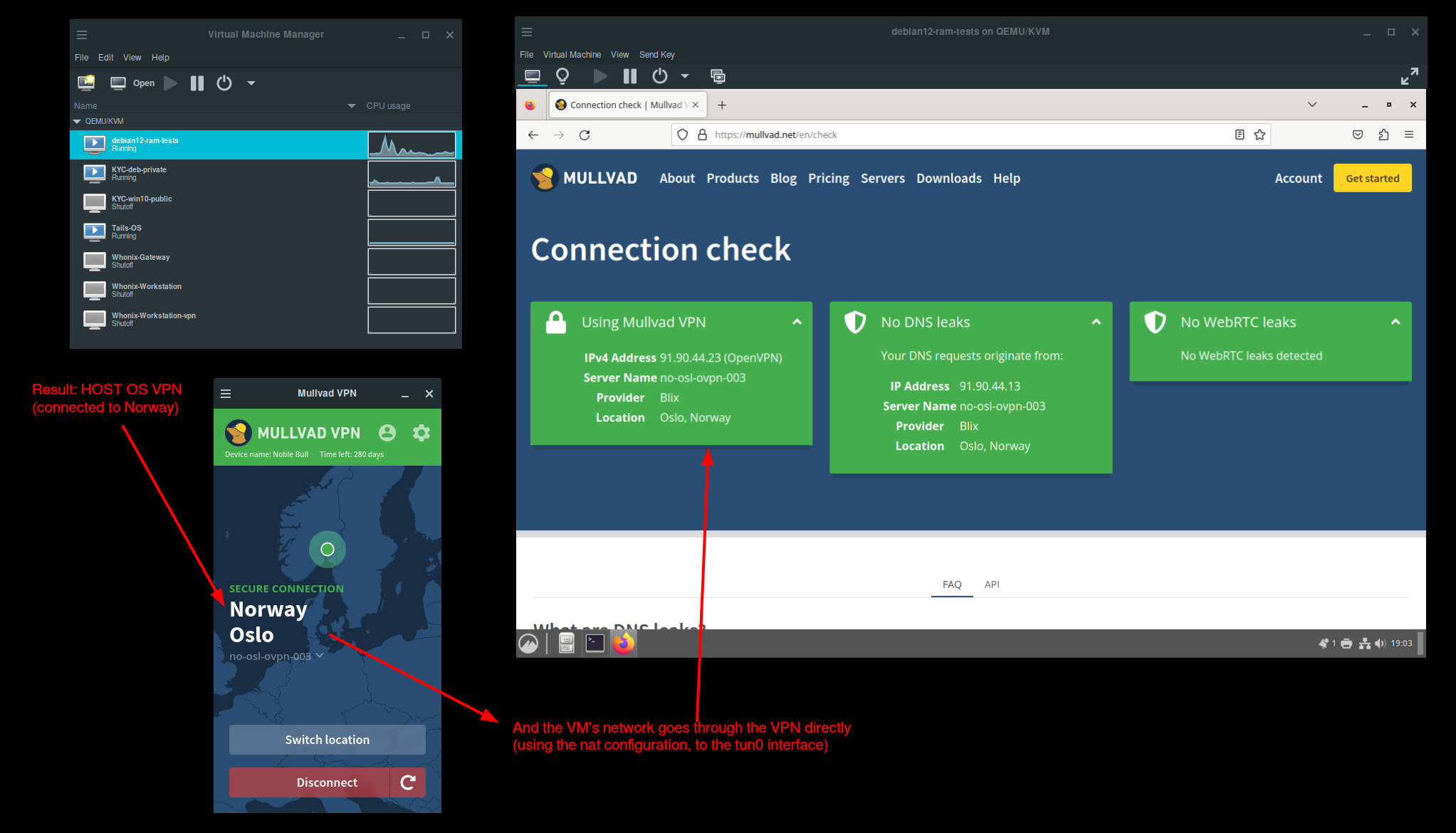Open the Virtual Machine menu in the VM viewer
1456x833 pixels.
[572, 55]
